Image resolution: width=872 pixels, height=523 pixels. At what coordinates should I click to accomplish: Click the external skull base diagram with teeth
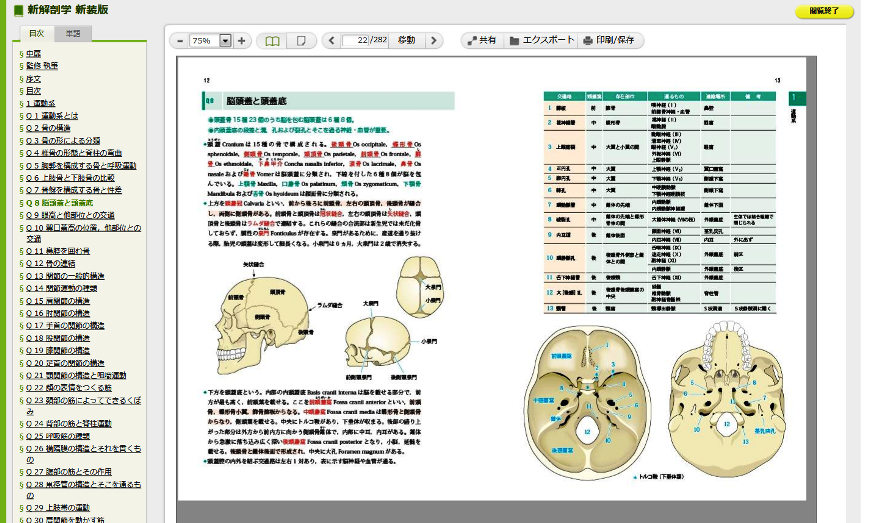pyautogui.click(x=726, y=398)
